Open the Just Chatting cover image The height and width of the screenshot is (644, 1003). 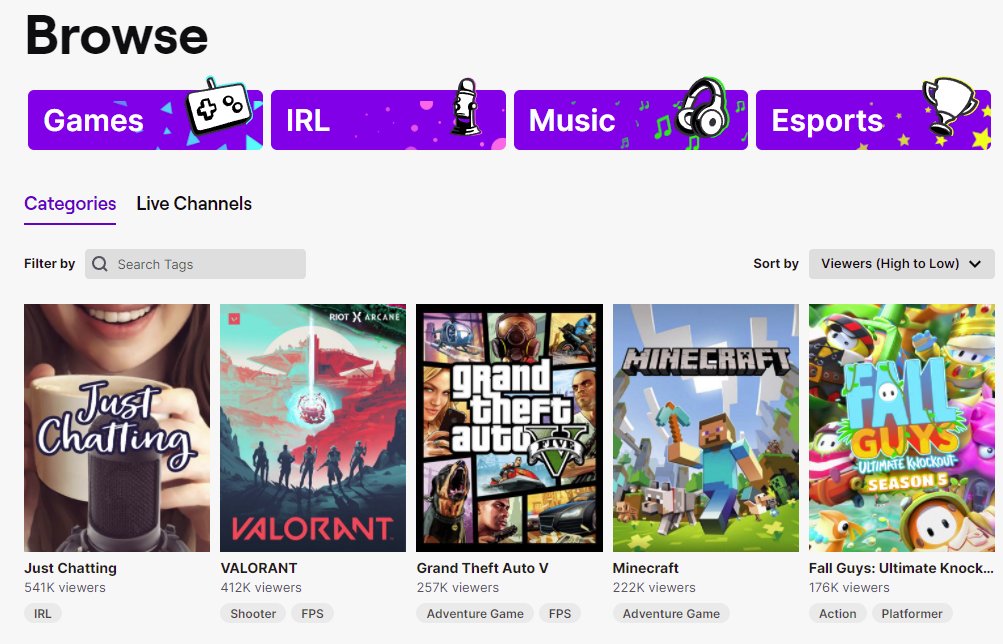[x=117, y=428]
